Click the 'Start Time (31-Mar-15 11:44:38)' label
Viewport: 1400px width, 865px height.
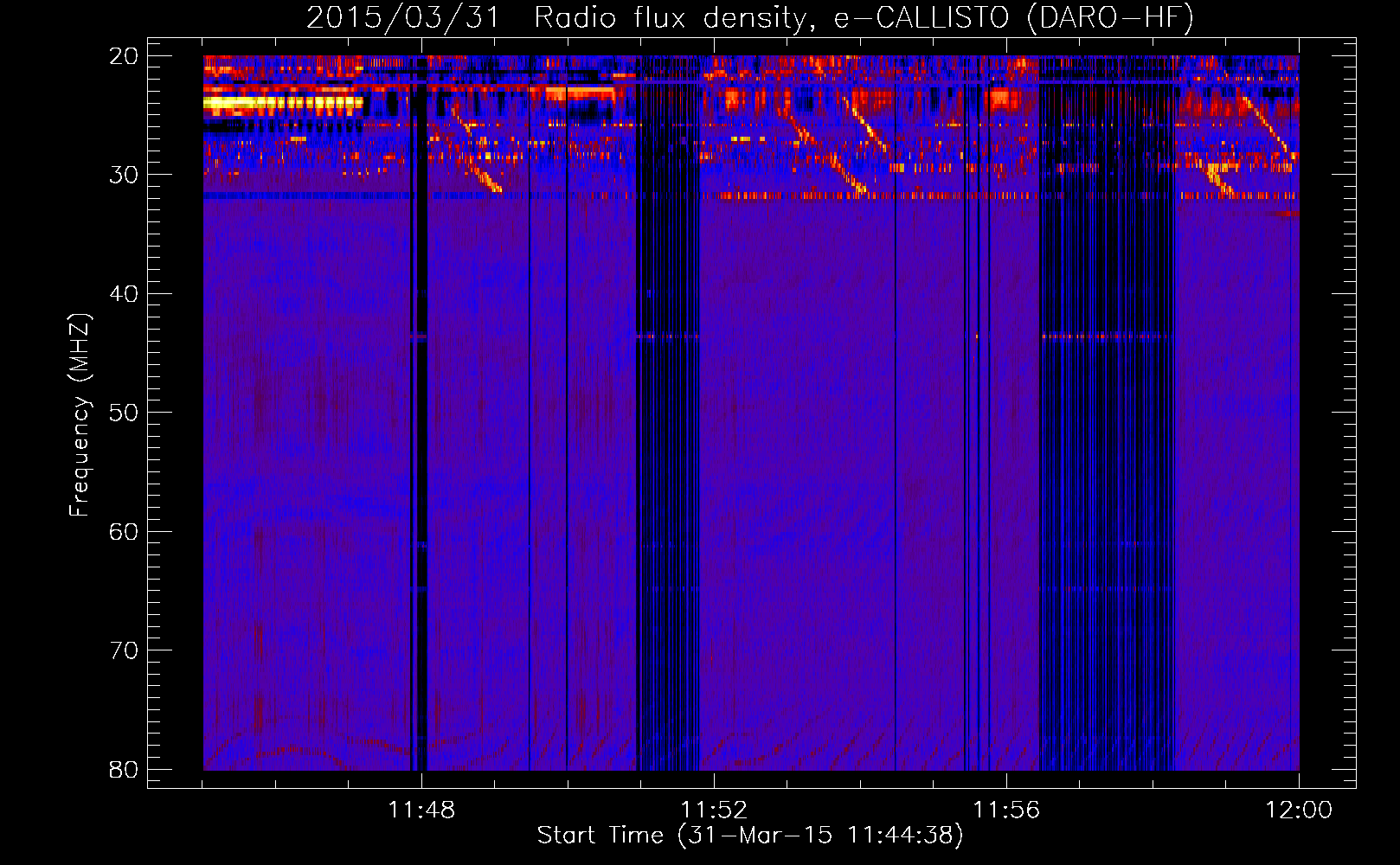[750, 836]
